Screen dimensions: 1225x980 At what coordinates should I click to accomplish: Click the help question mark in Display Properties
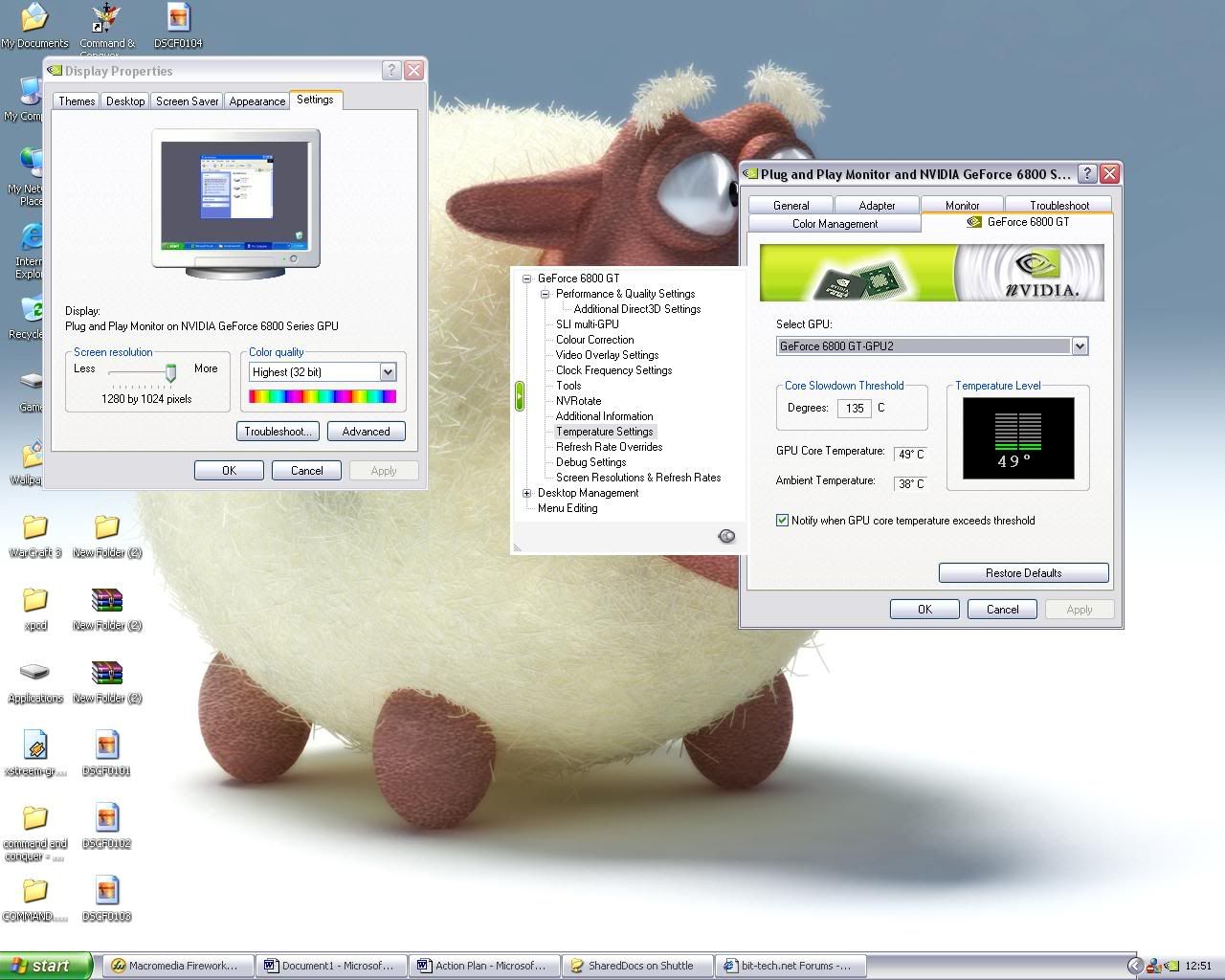(x=391, y=71)
